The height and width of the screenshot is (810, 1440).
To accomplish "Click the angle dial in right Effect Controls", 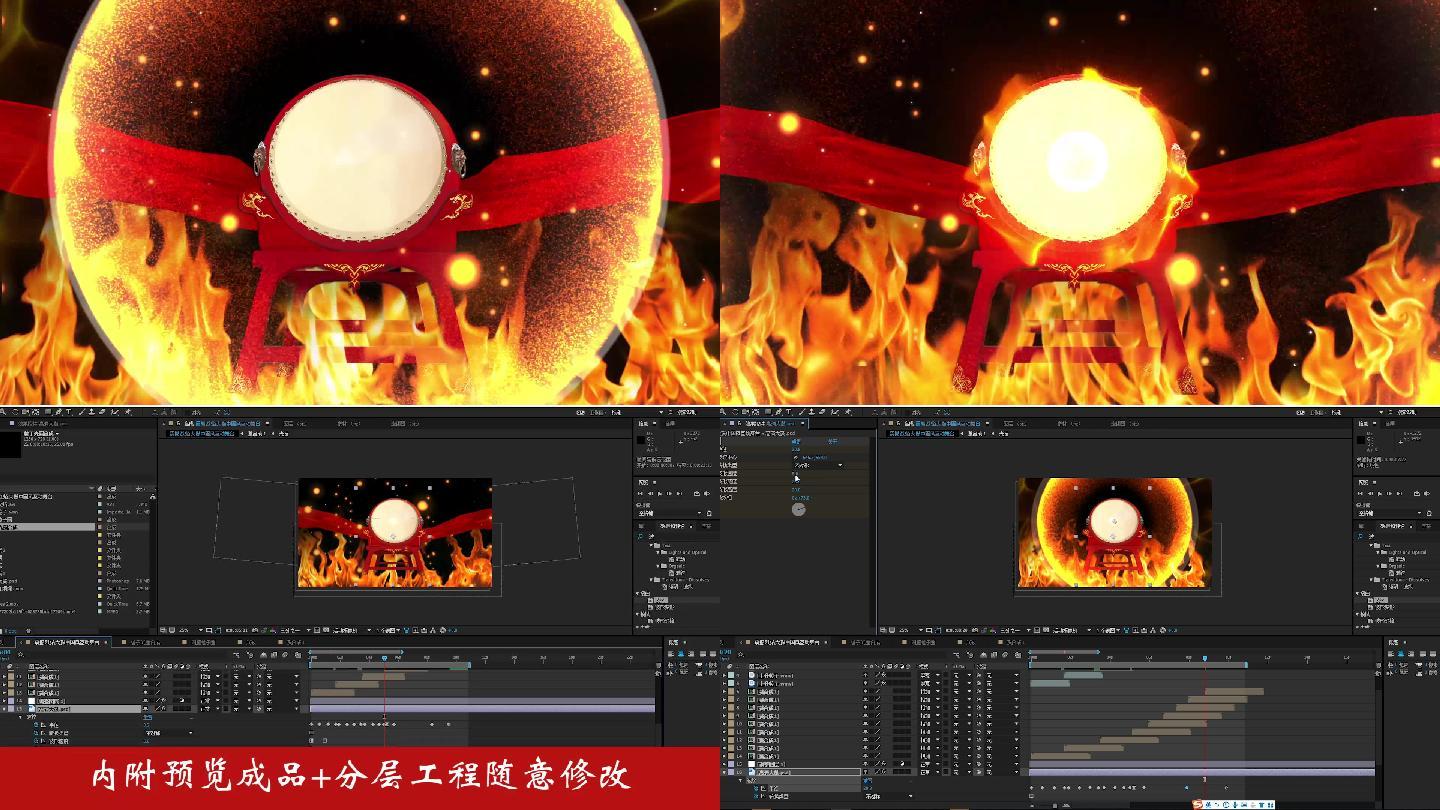I will pyautogui.click(x=798, y=509).
